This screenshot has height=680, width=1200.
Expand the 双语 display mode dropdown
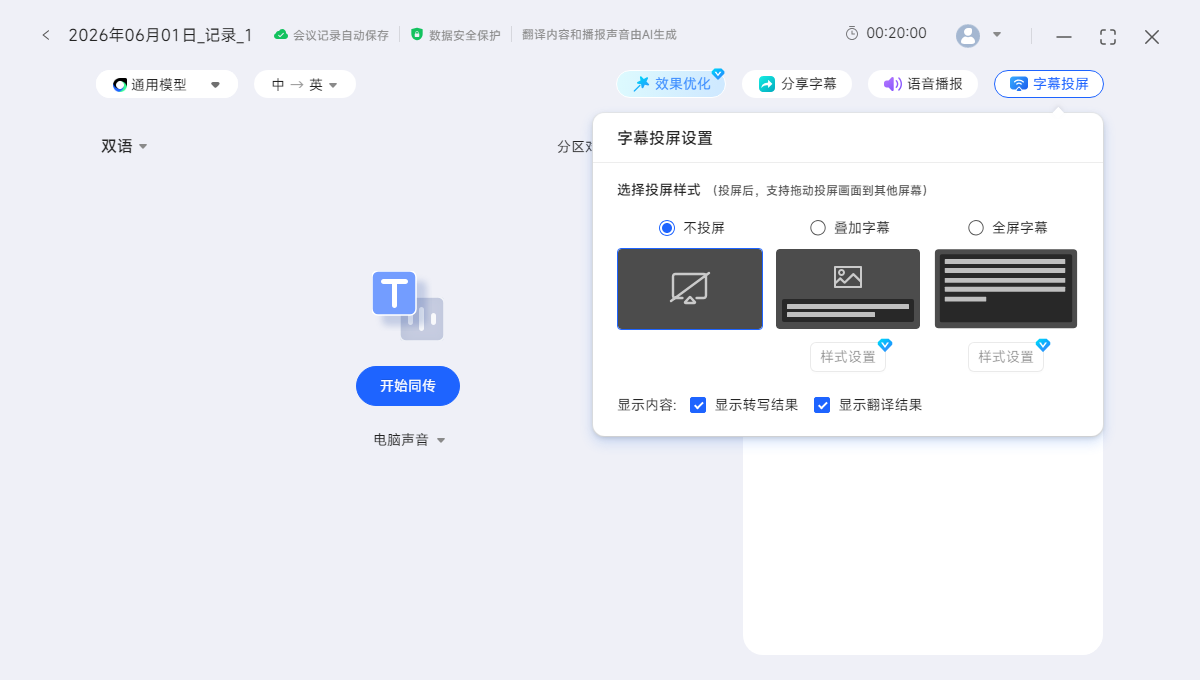click(125, 146)
